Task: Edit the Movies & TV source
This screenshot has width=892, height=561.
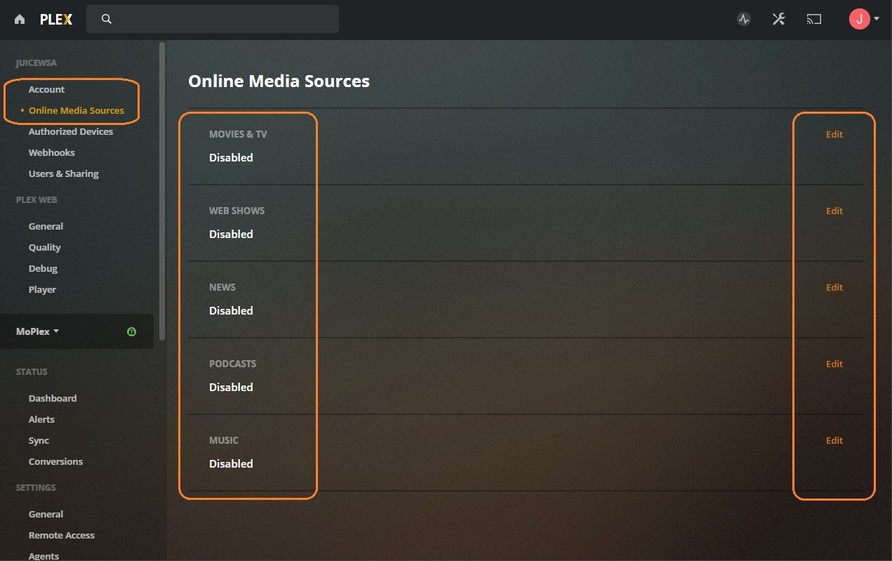Action: [x=834, y=134]
